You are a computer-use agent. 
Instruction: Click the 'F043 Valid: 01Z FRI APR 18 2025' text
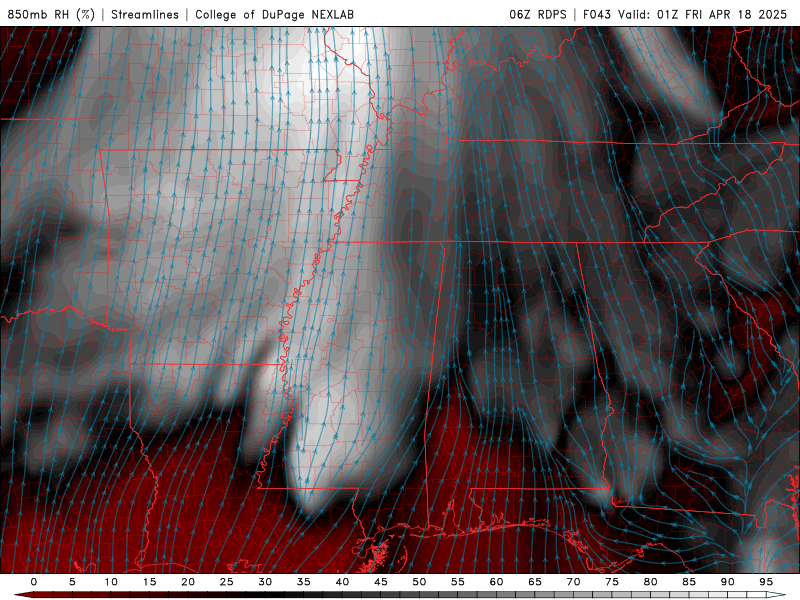tap(685, 14)
